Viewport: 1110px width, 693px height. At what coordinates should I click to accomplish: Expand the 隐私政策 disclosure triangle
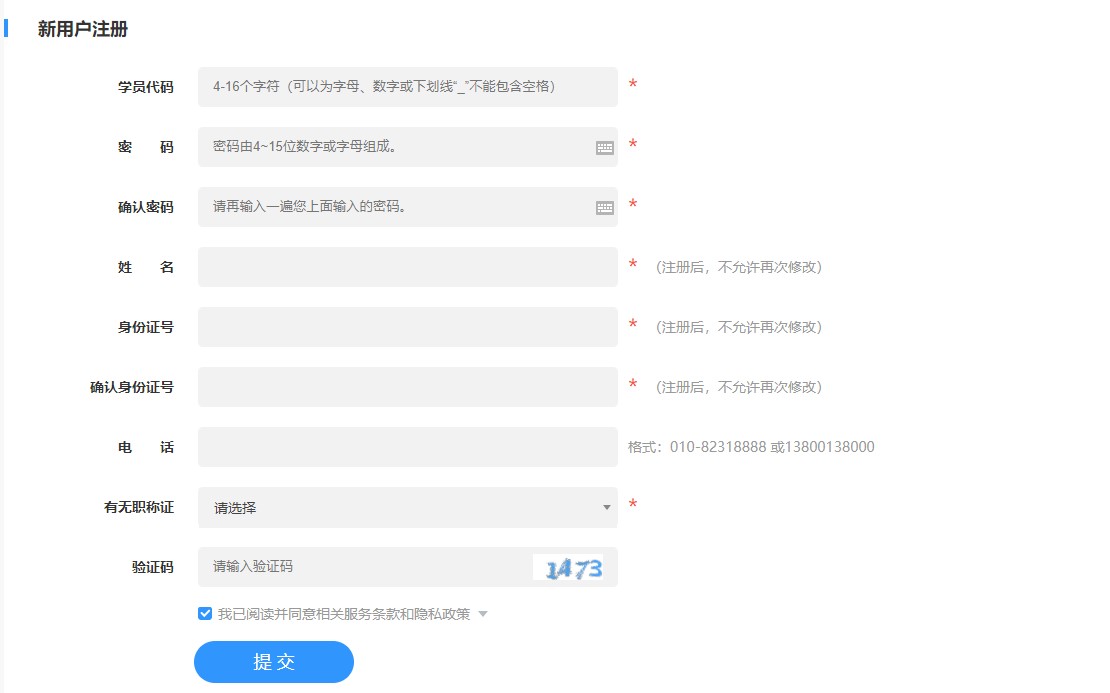(x=483, y=614)
